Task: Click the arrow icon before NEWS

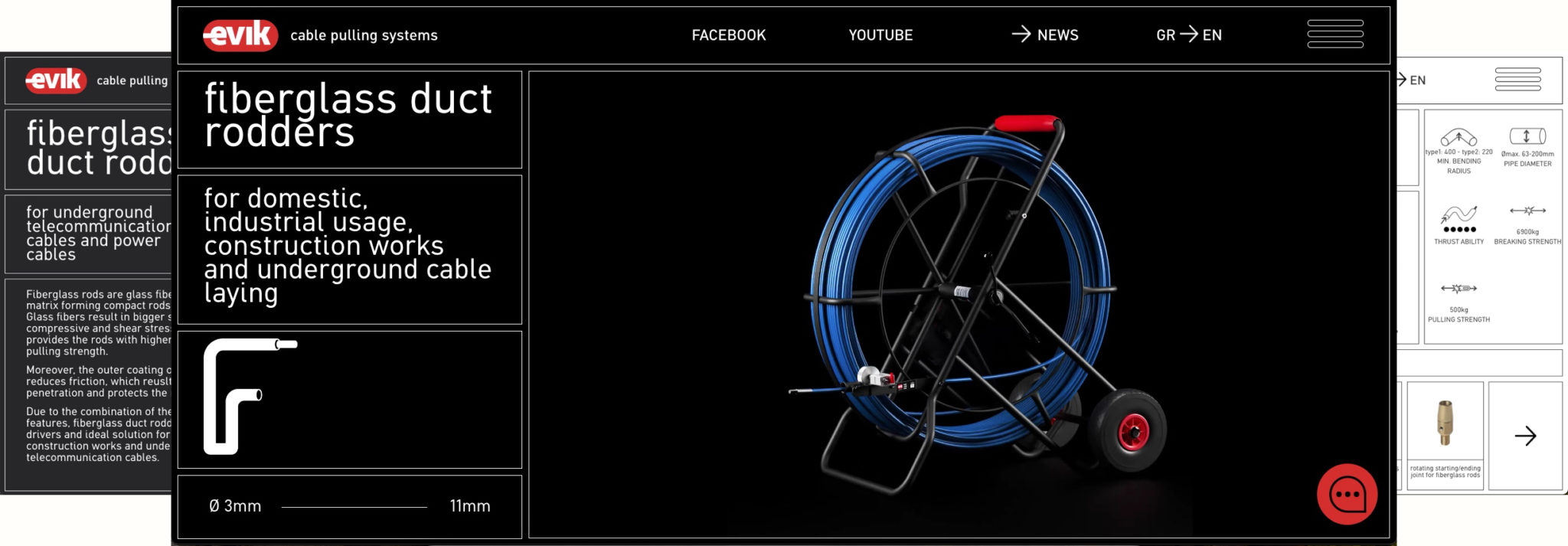Action: click(x=1021, y=34)
